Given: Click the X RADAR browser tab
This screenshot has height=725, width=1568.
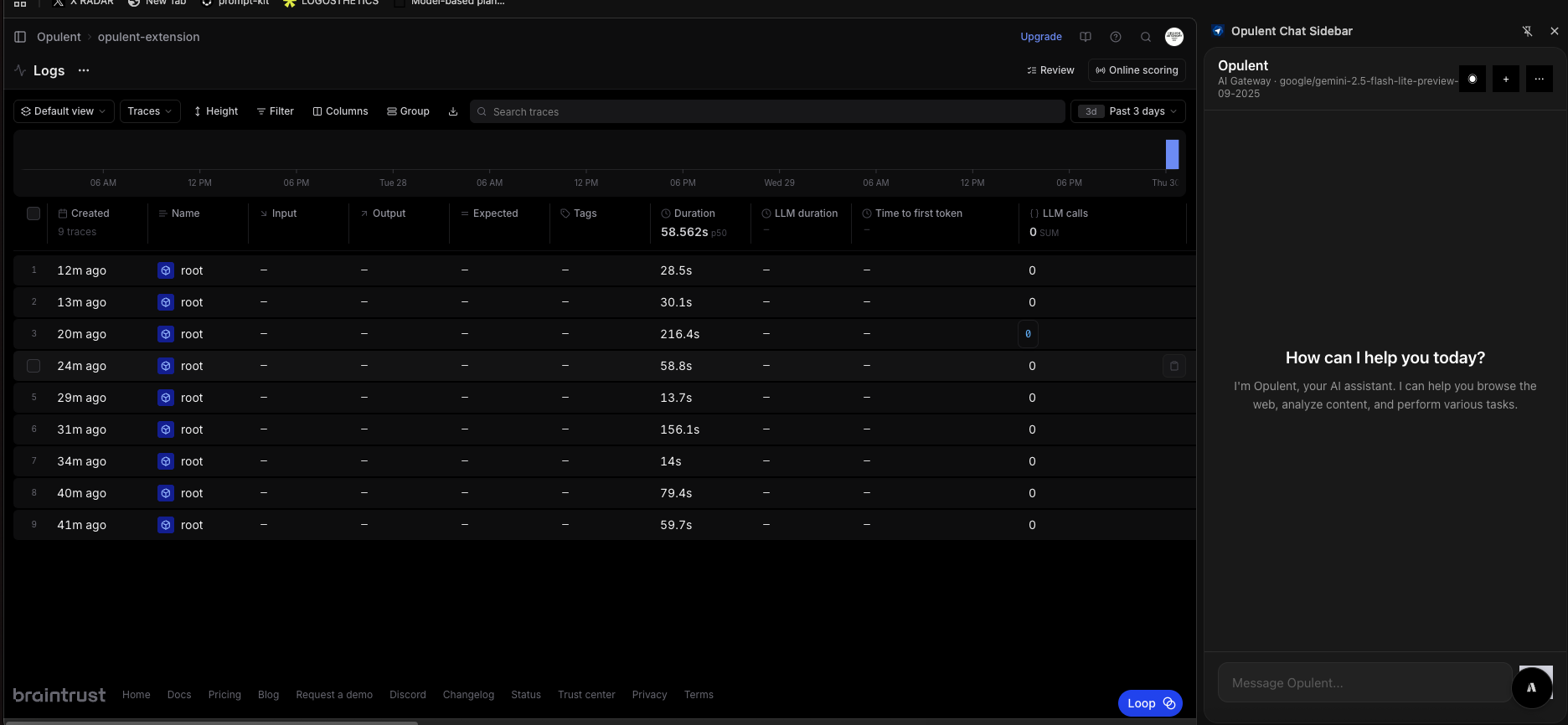Looking at the screenshot, I should click(x=83, y=3).
